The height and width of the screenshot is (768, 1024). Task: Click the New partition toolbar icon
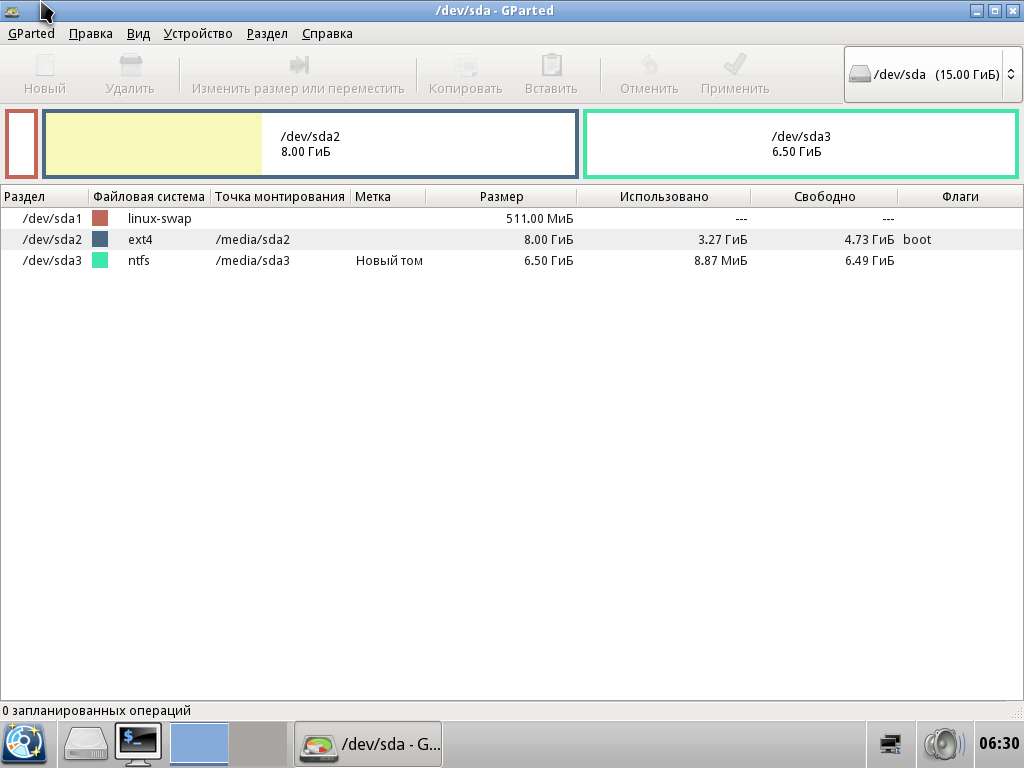click(x=44, y=66)
